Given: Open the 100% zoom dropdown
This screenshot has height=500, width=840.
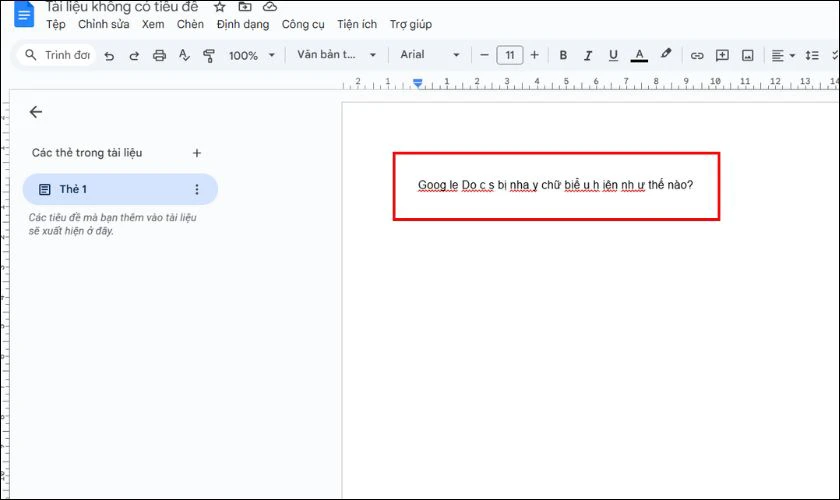Looking at the screenshot, I should tap(252, 55).
